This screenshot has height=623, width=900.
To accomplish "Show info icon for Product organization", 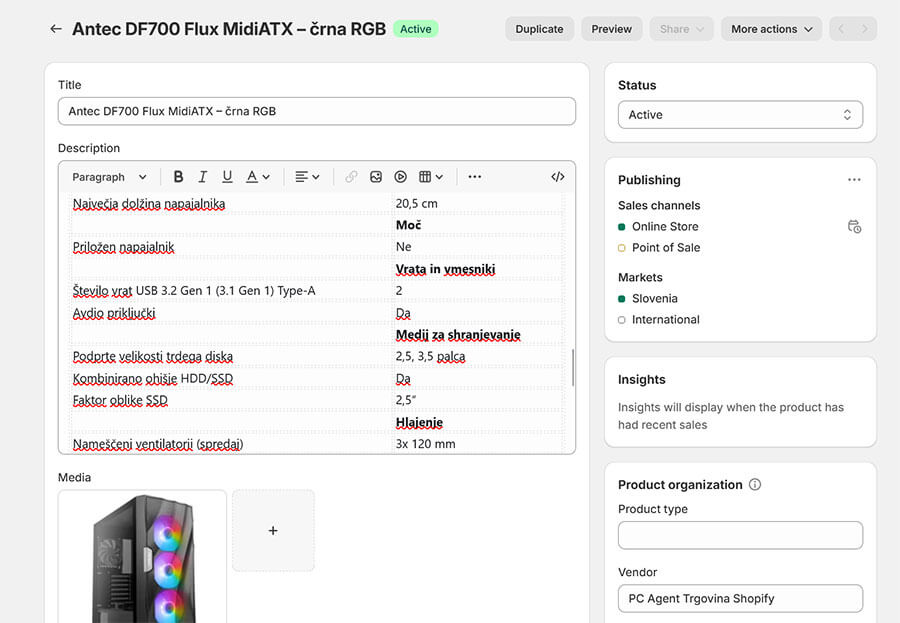I will (755, 485).
